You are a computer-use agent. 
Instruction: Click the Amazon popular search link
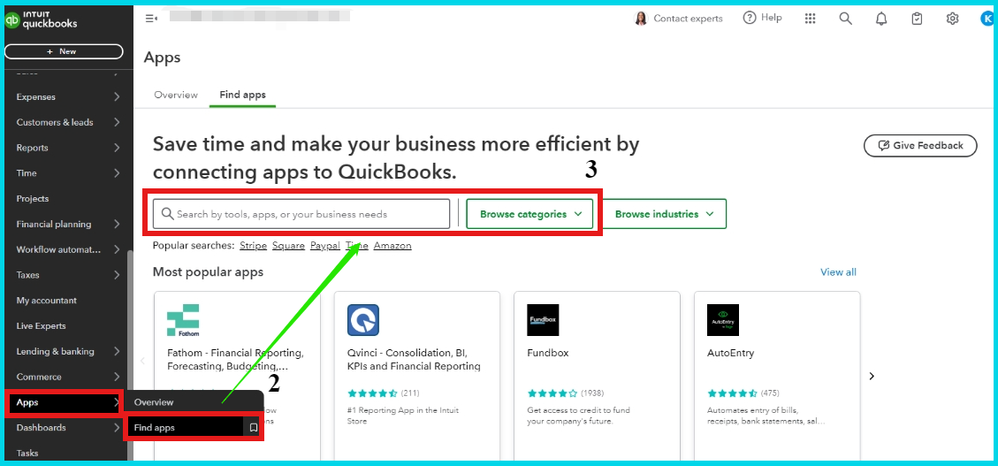(x=393, y=246)
